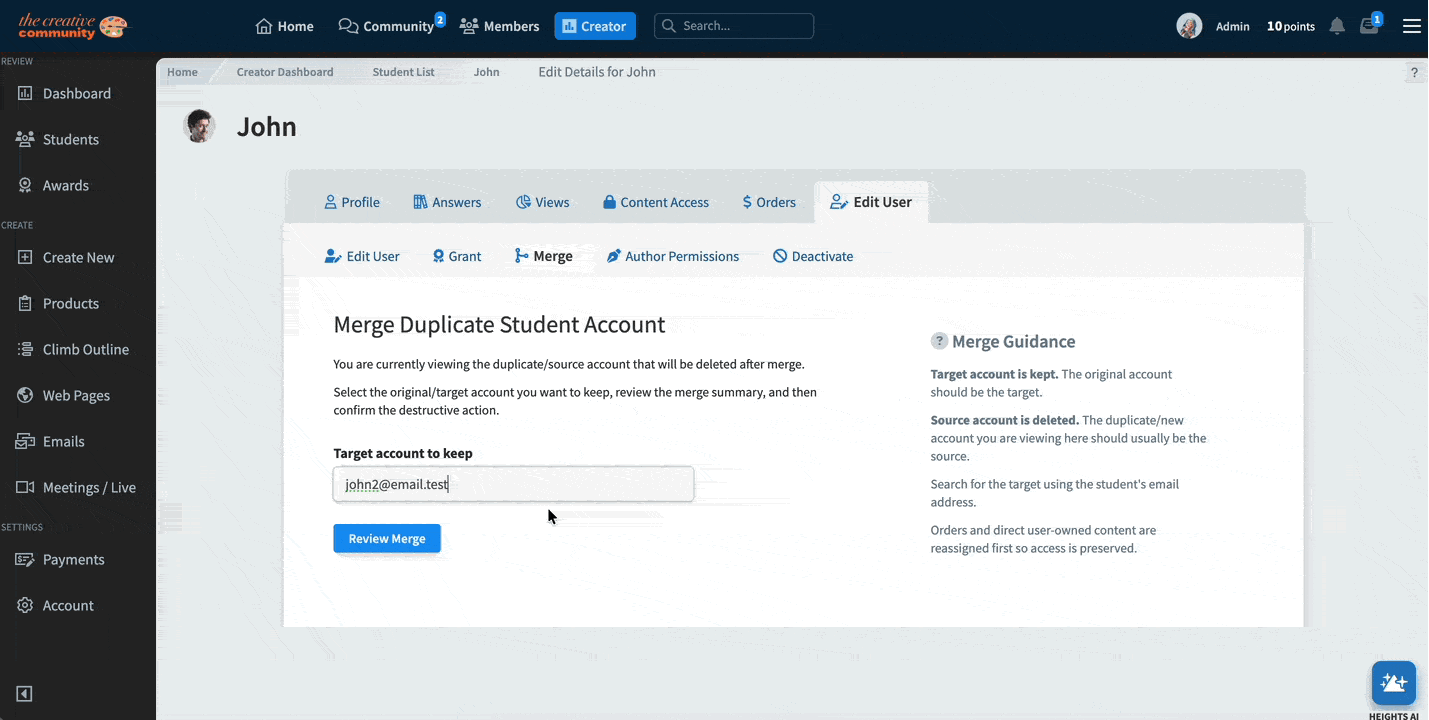
Task: Click the Merge Guidance question icon
Action: pyautogui.click(x=939, y=341)
